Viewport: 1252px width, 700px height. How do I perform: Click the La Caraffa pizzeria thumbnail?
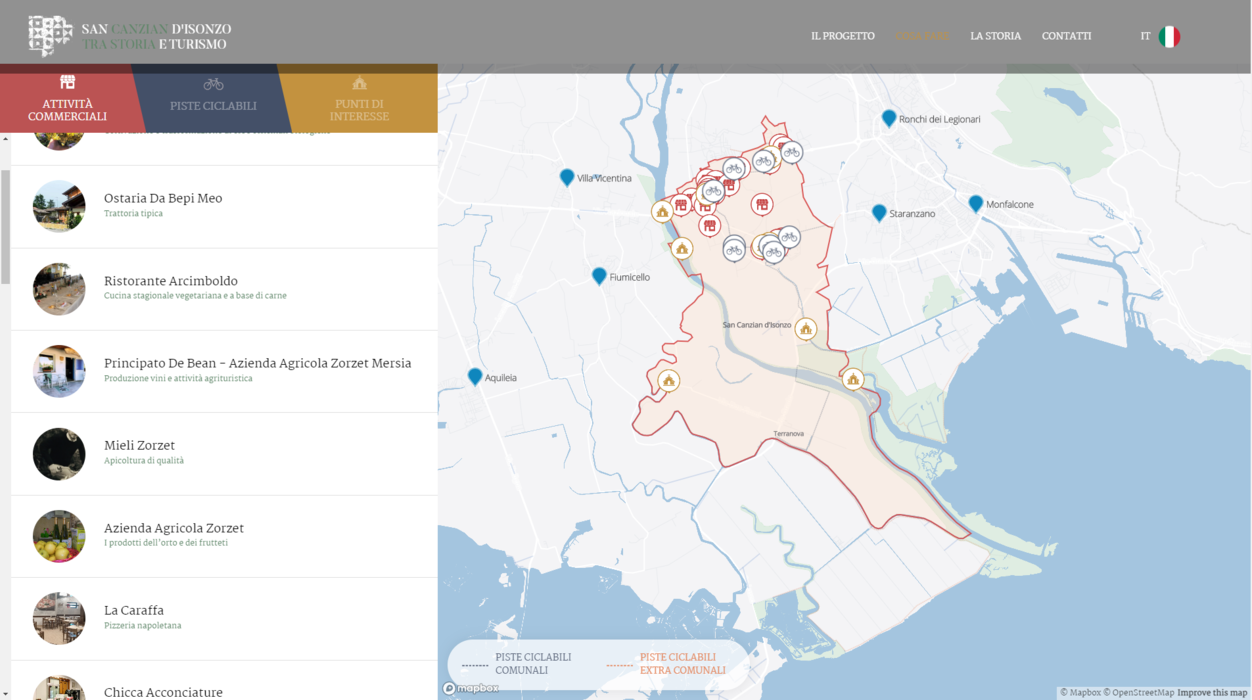[59, 618]
